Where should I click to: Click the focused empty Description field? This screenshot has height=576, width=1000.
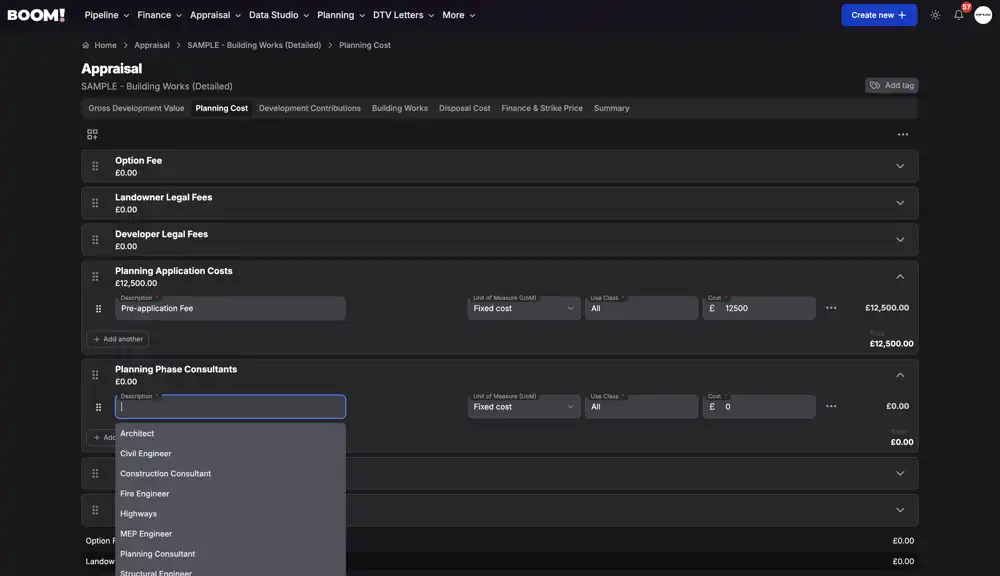tap(230, 406)
